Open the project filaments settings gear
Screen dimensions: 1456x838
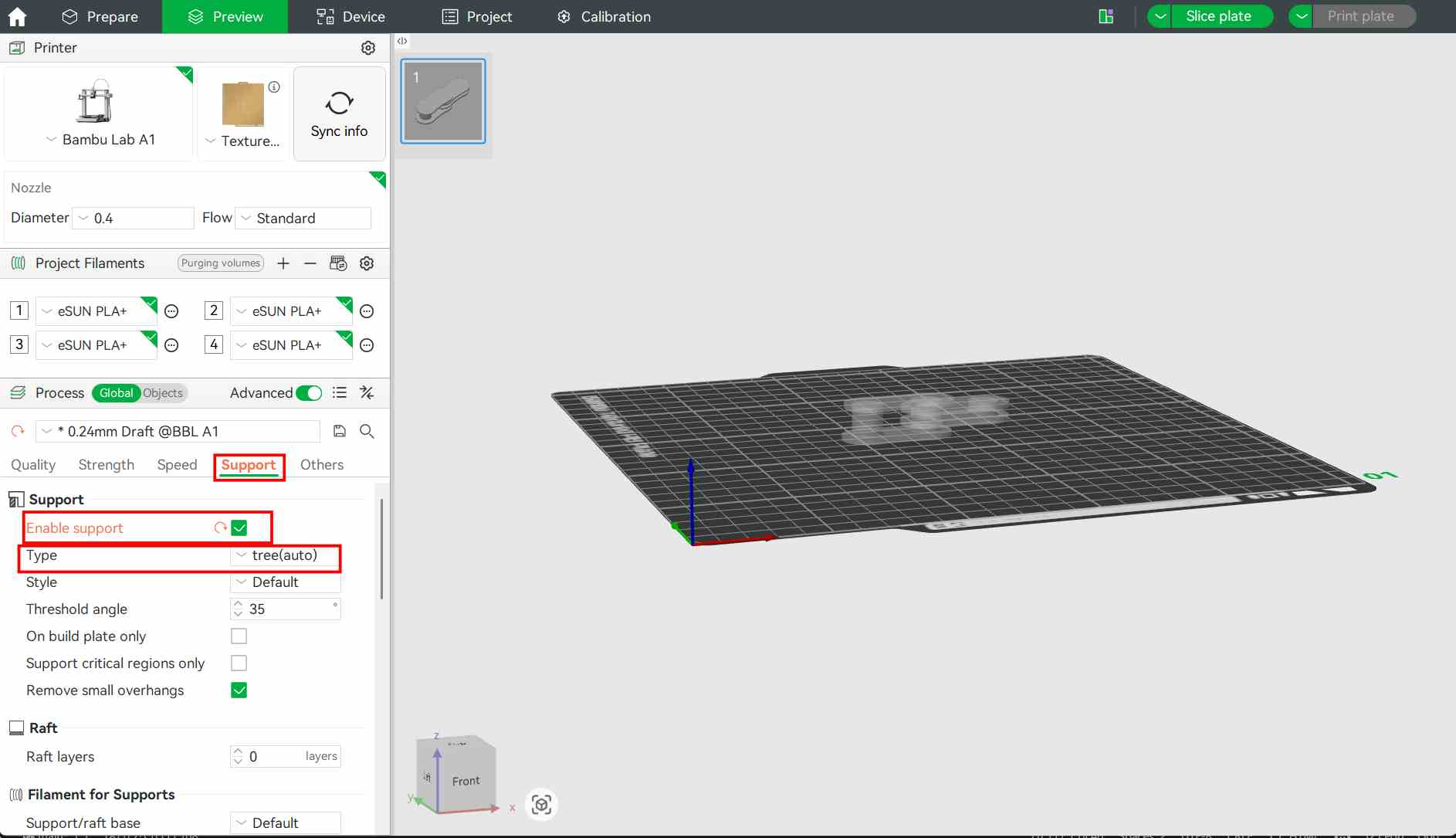[x=367, y=263]
